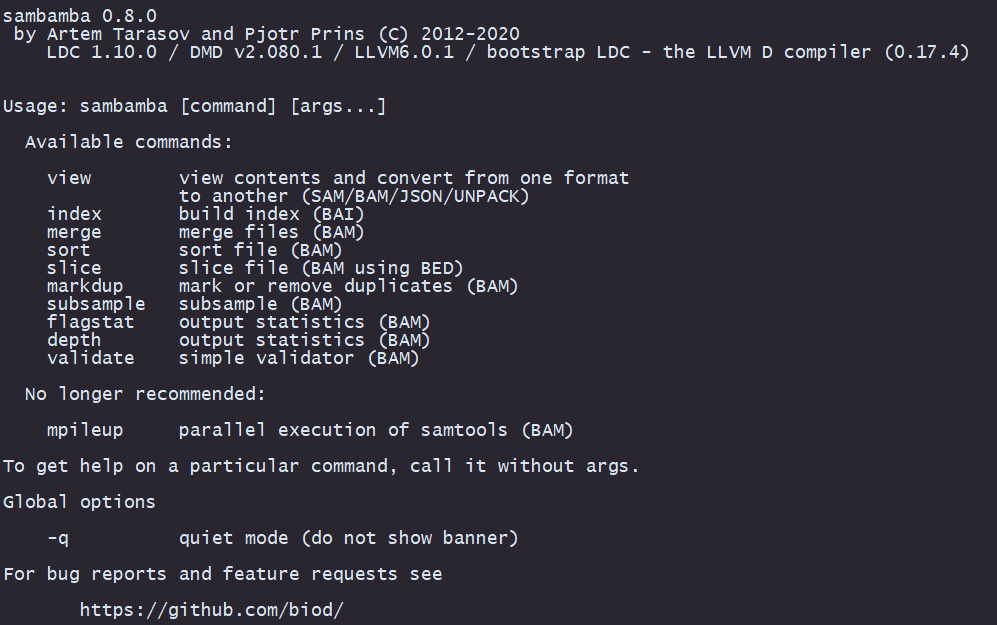Click the '-q' global option

pyautogui.click(x=58, y=538)
